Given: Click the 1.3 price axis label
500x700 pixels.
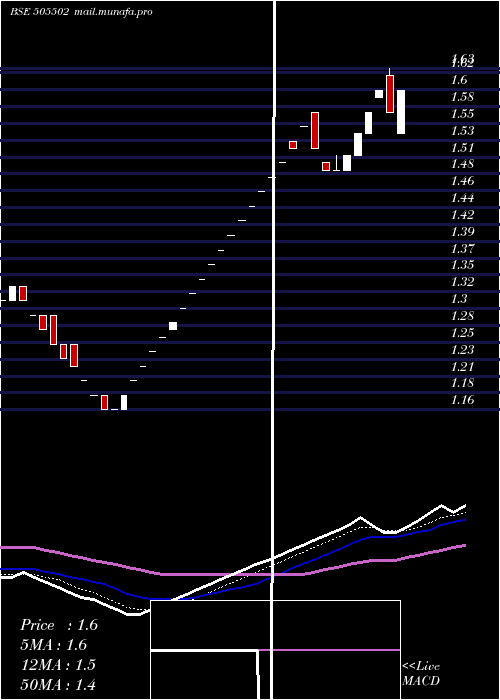Looking at the screenshot, I should point(459,299).
